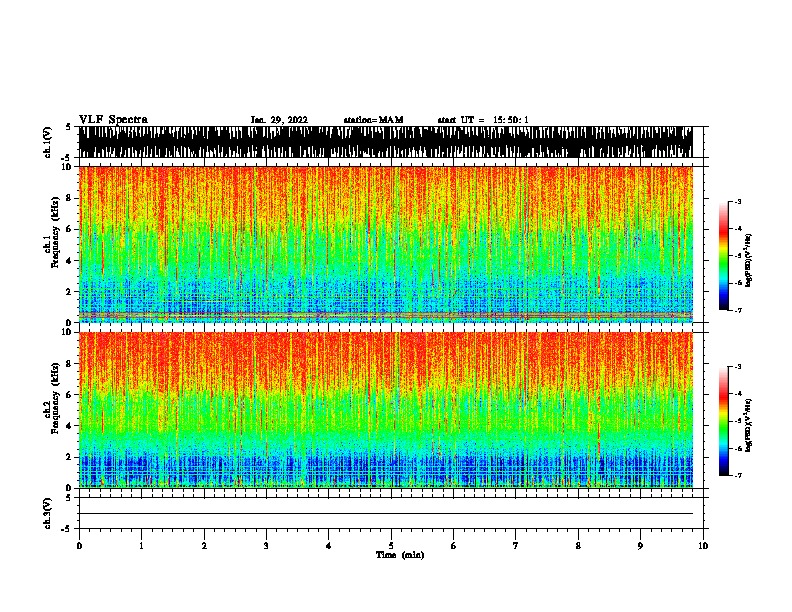
Task: Click time axis tick label 3
Action: 266,546
